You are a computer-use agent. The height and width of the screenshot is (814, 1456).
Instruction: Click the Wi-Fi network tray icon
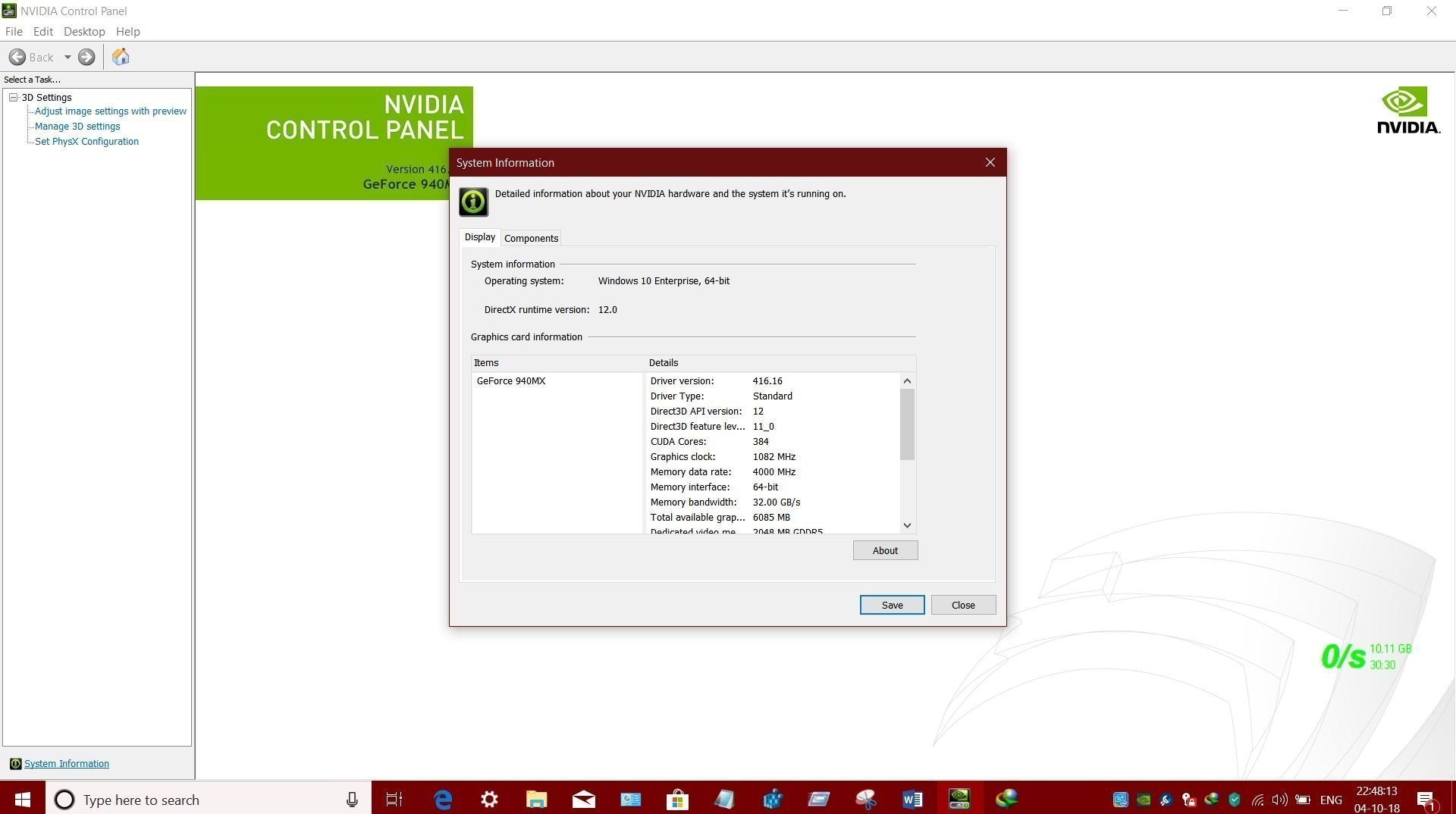[1257, 800]
